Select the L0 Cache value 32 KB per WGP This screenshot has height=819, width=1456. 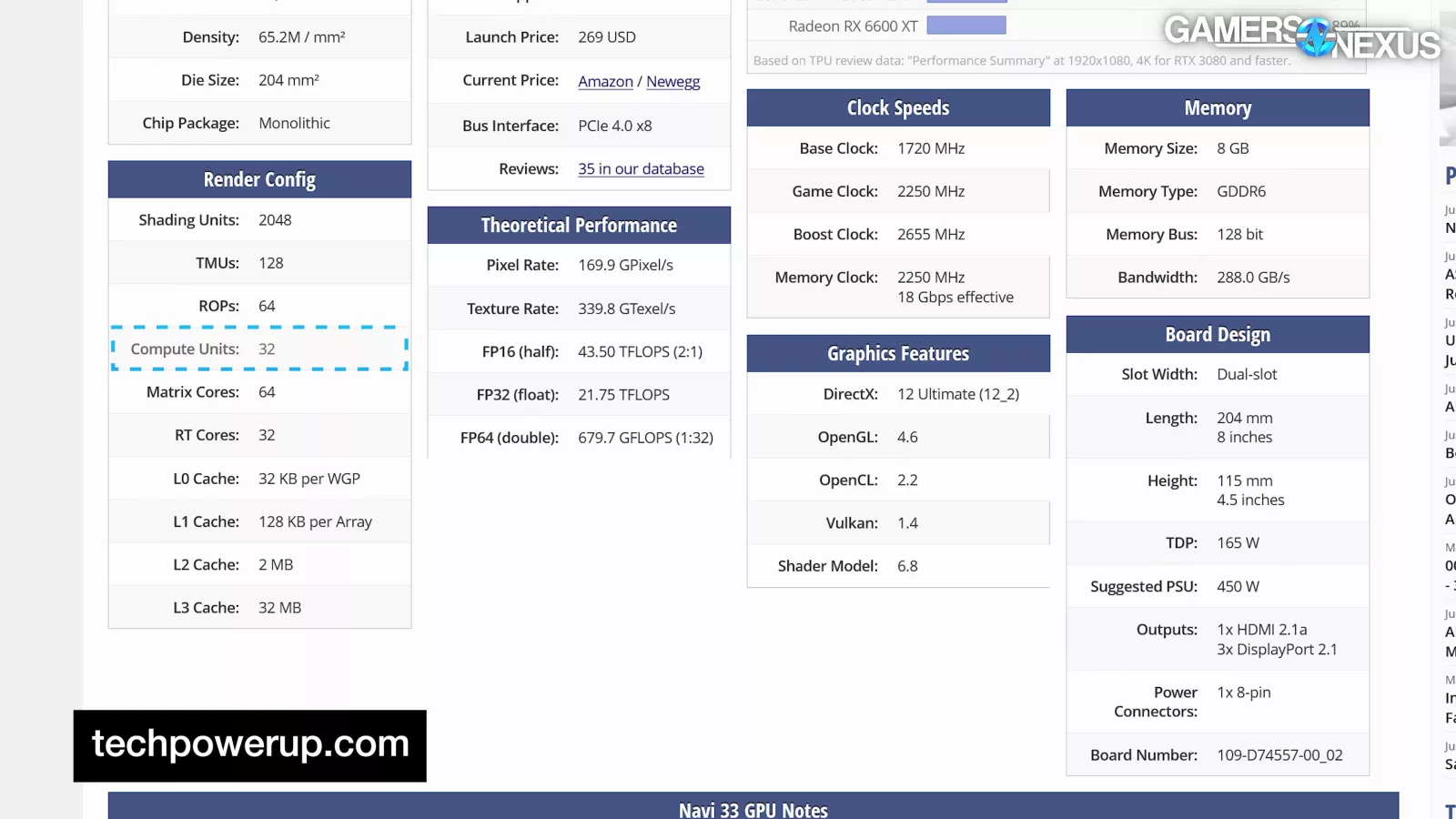309,479
